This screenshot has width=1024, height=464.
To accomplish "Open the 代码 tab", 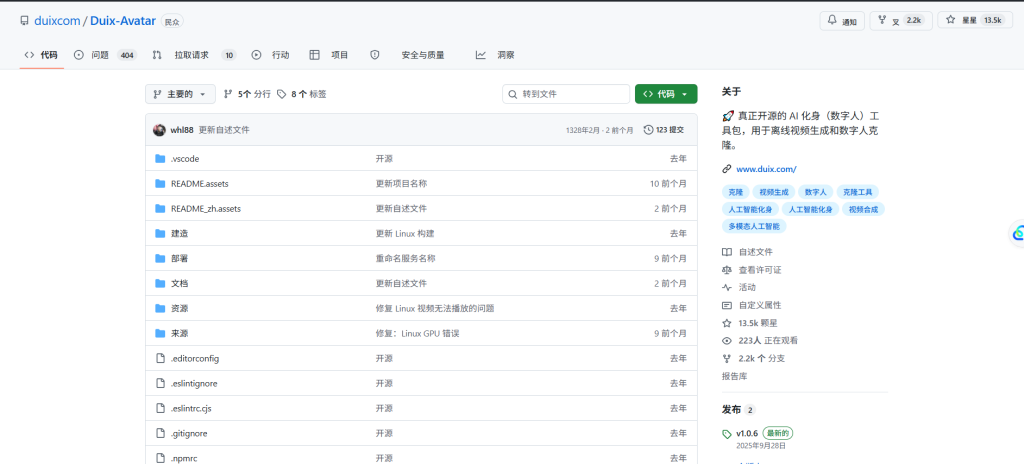I will point(41,55).
